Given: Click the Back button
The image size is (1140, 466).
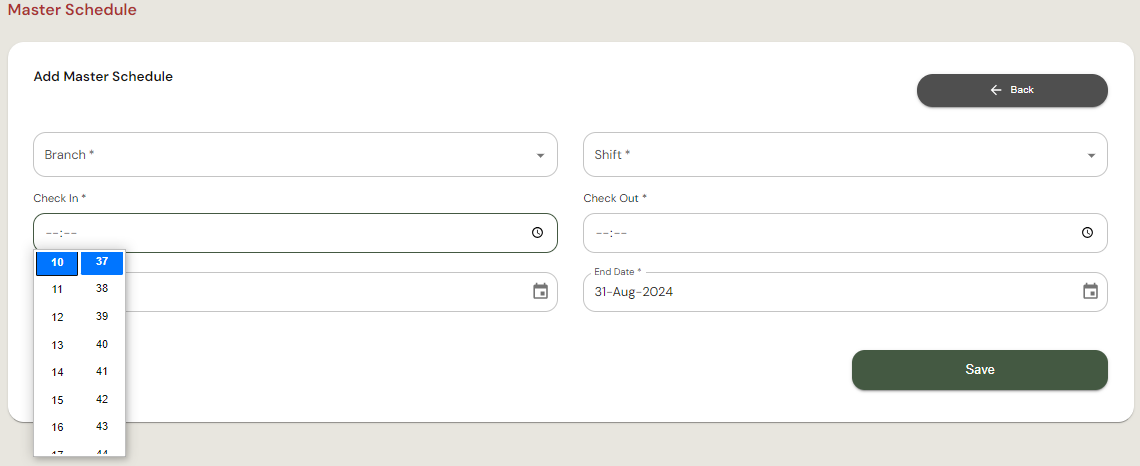Looking at the screenshot, I should point(1011,90).
